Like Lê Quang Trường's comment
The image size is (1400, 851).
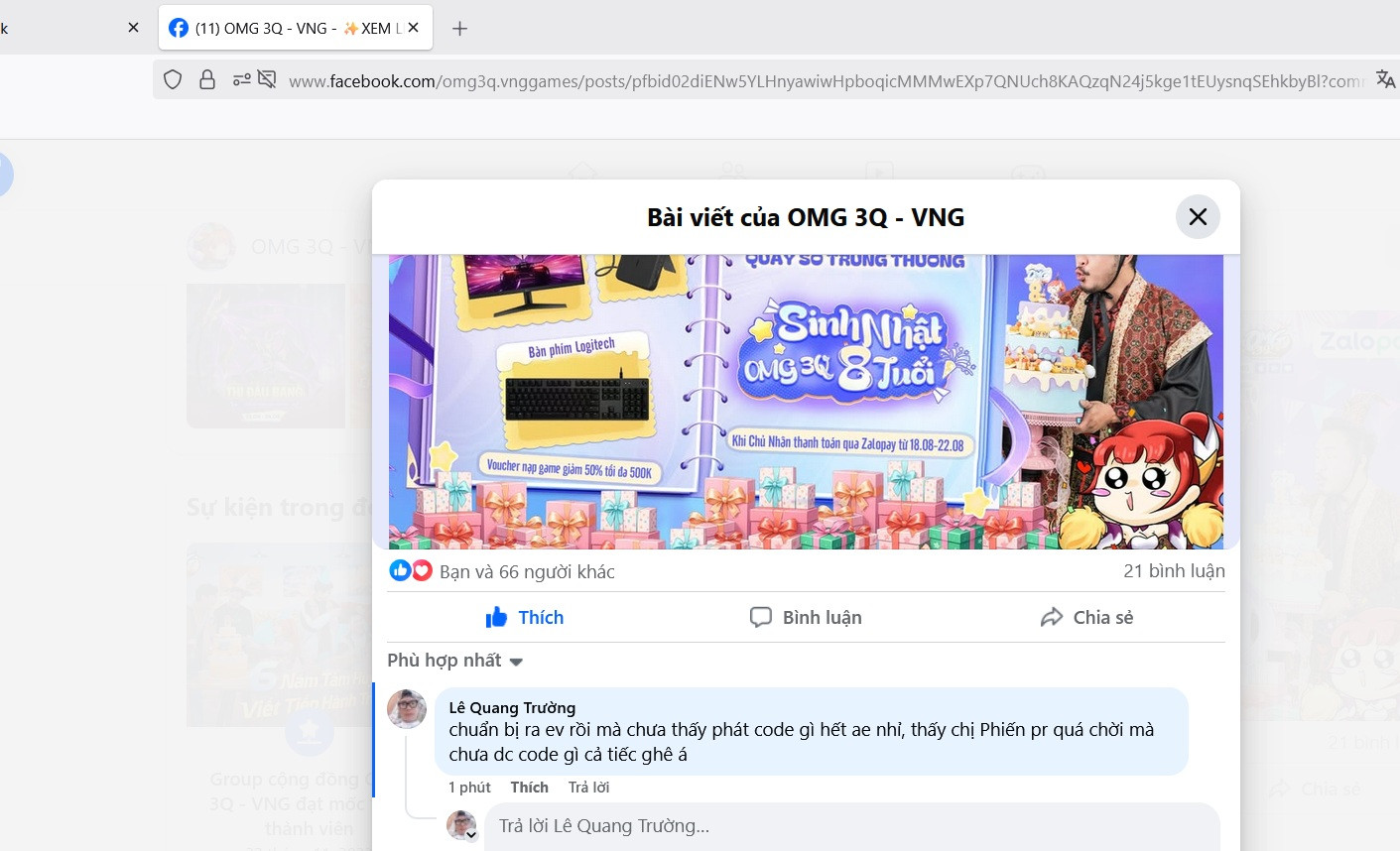[529, 787]
